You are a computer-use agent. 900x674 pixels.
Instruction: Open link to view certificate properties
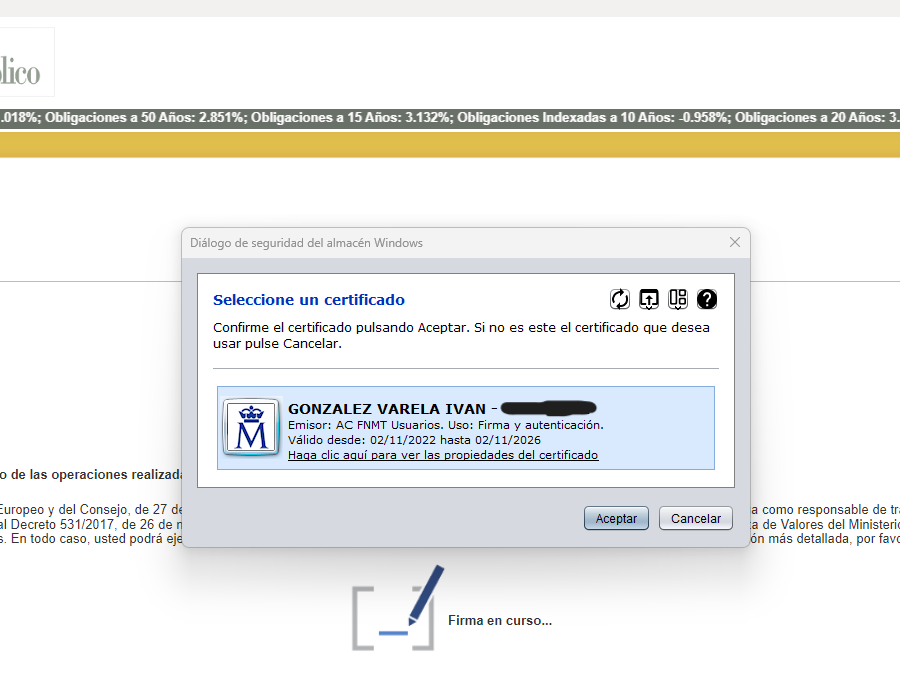tap(443, 455)
